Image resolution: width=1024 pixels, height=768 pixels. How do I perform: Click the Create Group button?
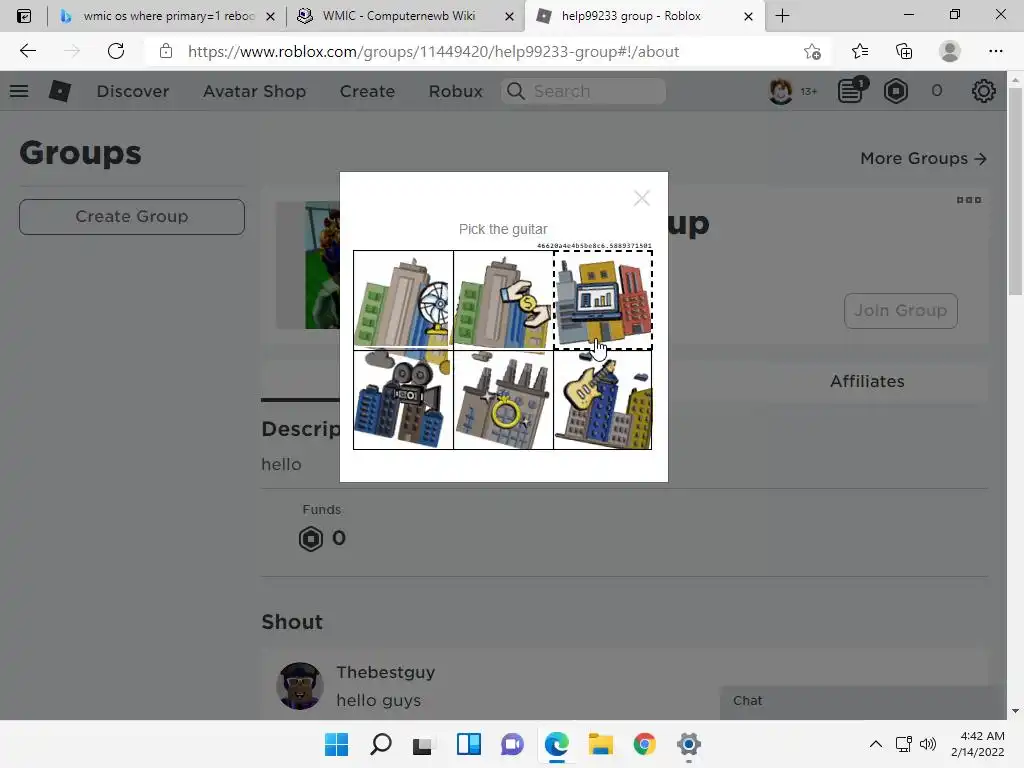point(132,217)
